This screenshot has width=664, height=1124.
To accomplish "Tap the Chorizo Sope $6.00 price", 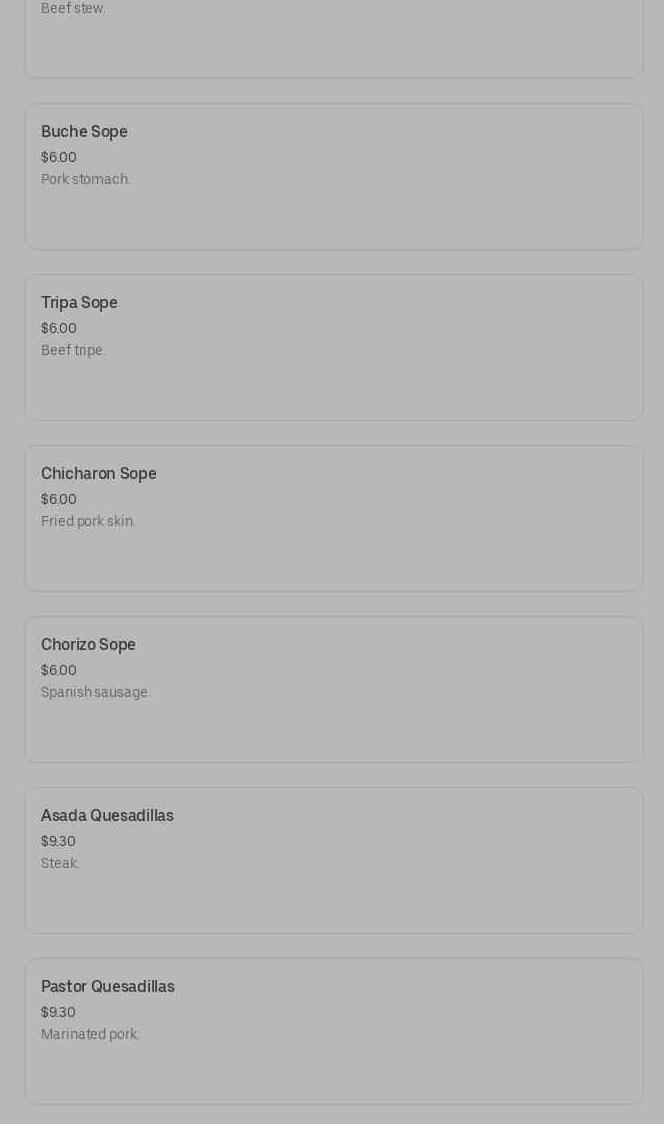I will coord(59,670).
